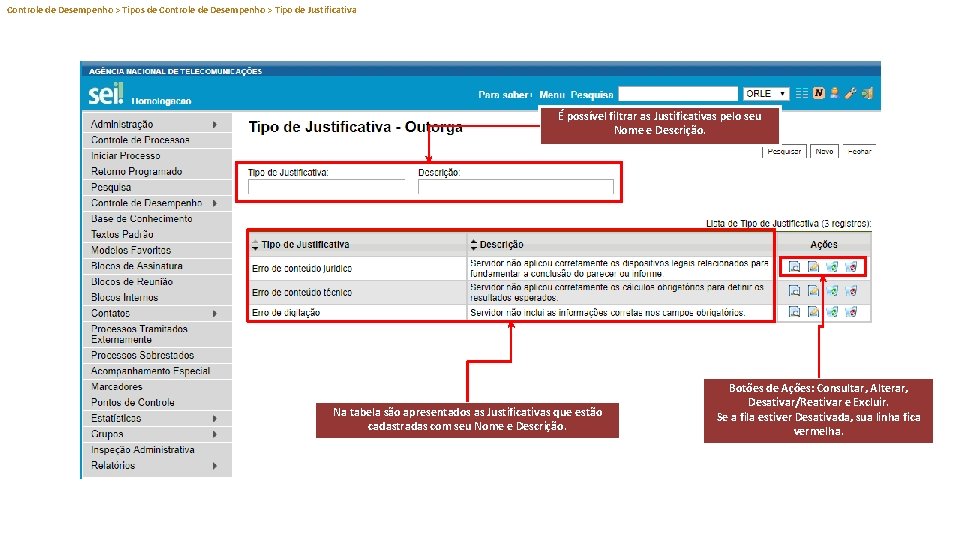
Task: Click Tipos de Controle de Desempenho breadcrumb
Action: tap(193, 10)
